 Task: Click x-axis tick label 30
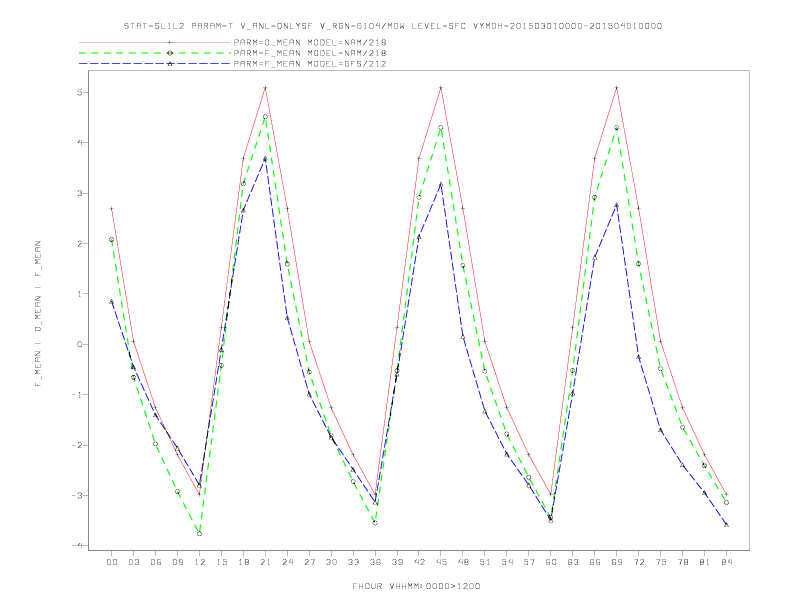click(331, 562)
